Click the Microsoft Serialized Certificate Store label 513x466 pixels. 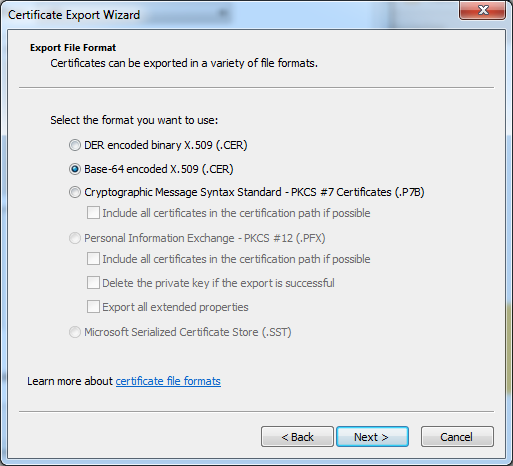click(188, 332)
